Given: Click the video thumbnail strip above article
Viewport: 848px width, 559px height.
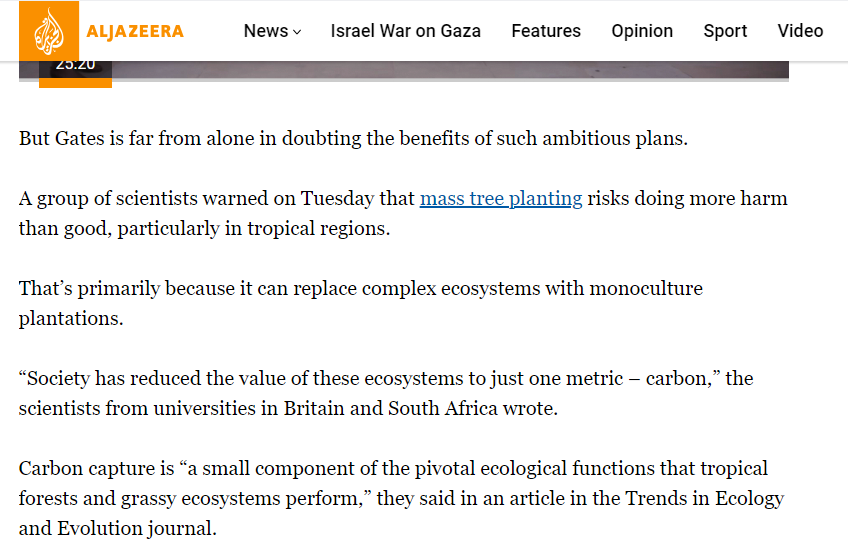Looking at the screenshot, I should click(450, 71).
